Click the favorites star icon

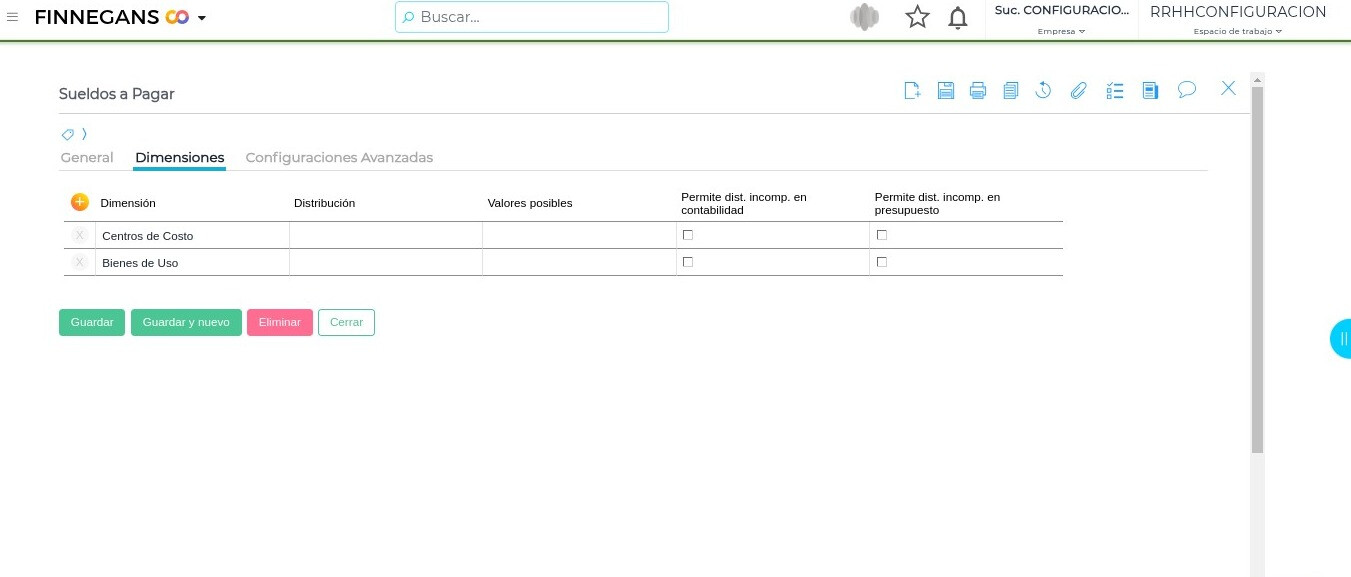(917, 17)
